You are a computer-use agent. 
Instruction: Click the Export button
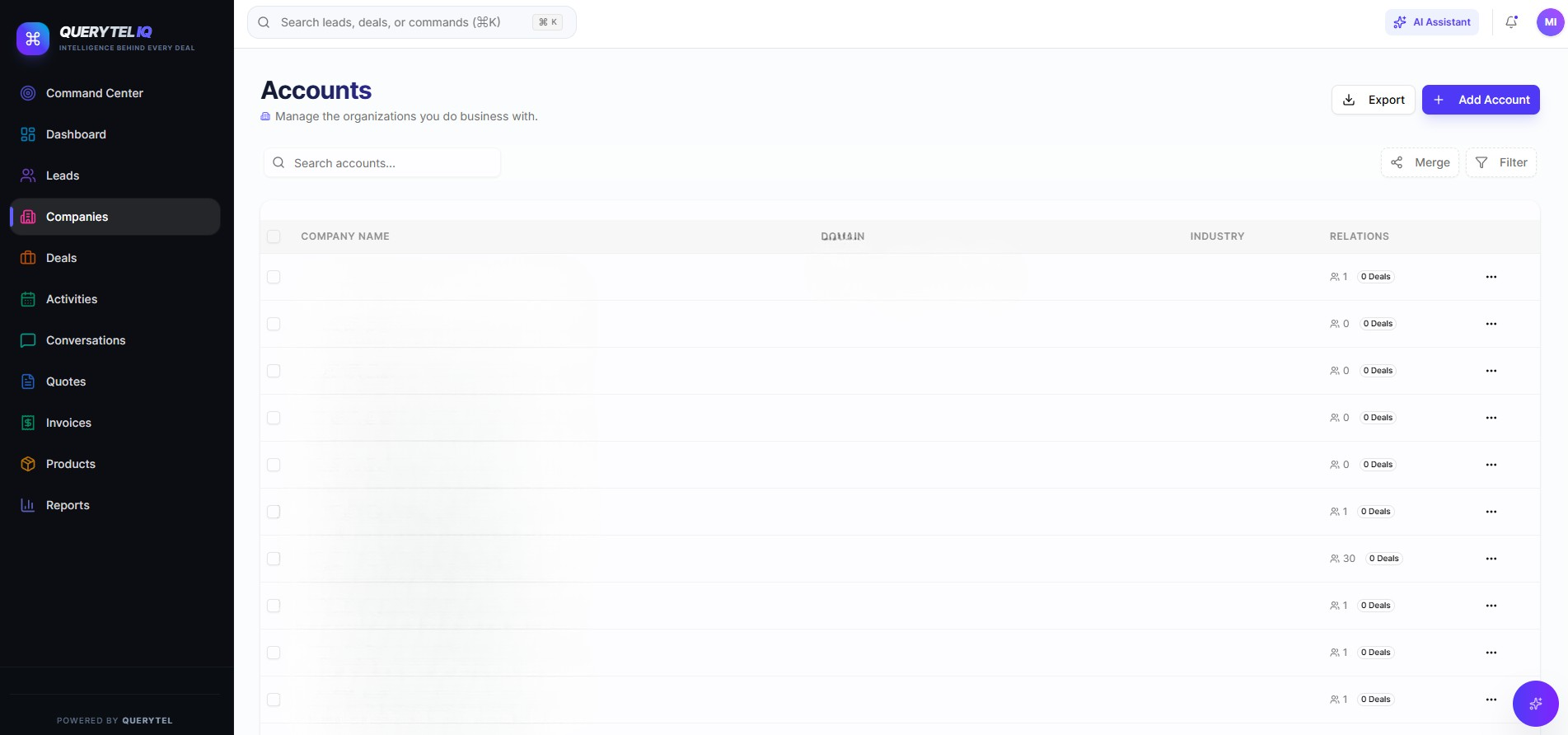[1374, 100]
